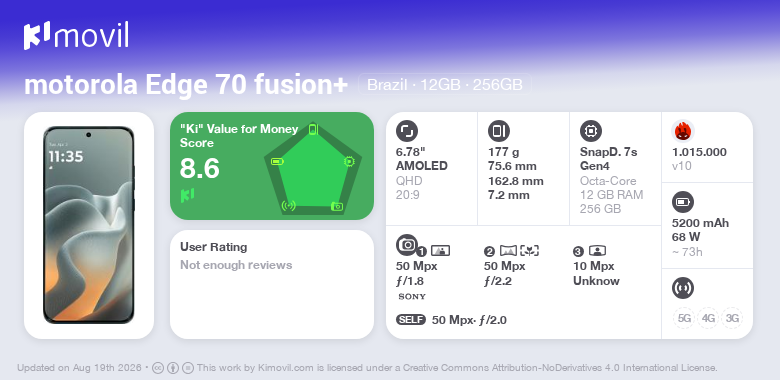The height and width of the screenshot is (380, 780).
Task: Select the 4G network badge
Action: pyautogui.click(x=708, y=318)
